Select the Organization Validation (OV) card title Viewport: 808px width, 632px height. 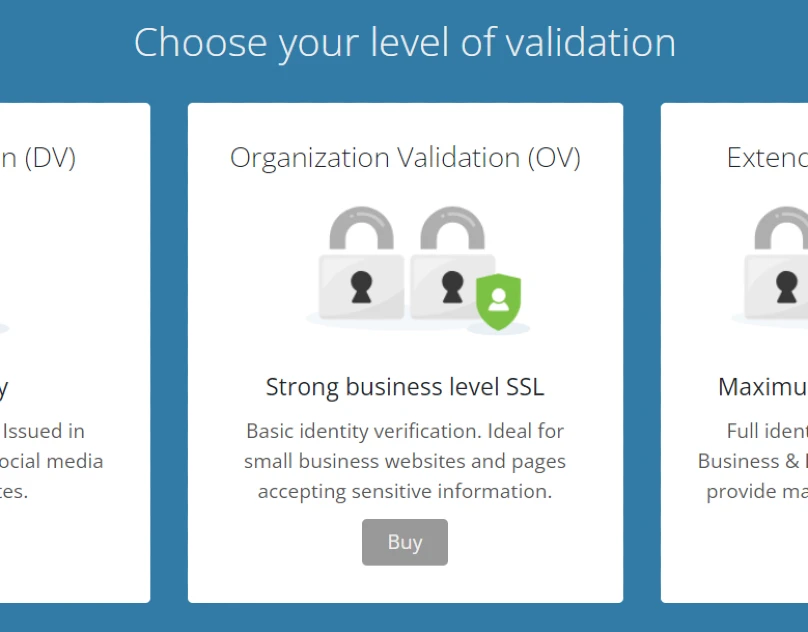[405, 157]
